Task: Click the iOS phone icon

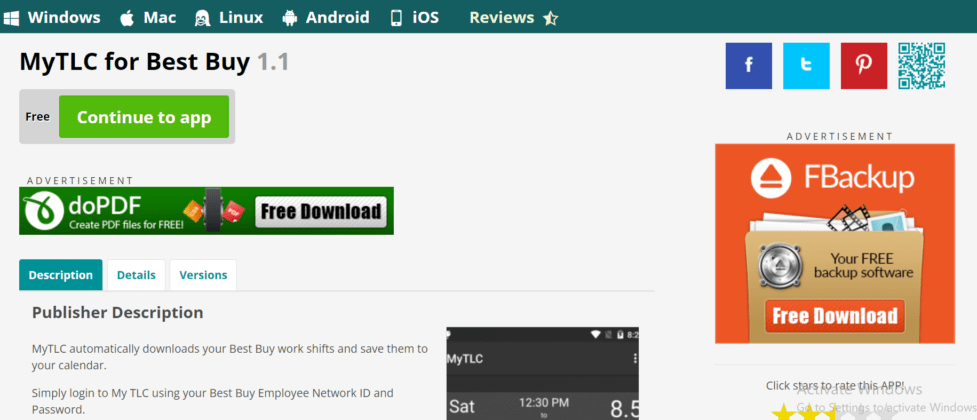Action: (396, 18)
